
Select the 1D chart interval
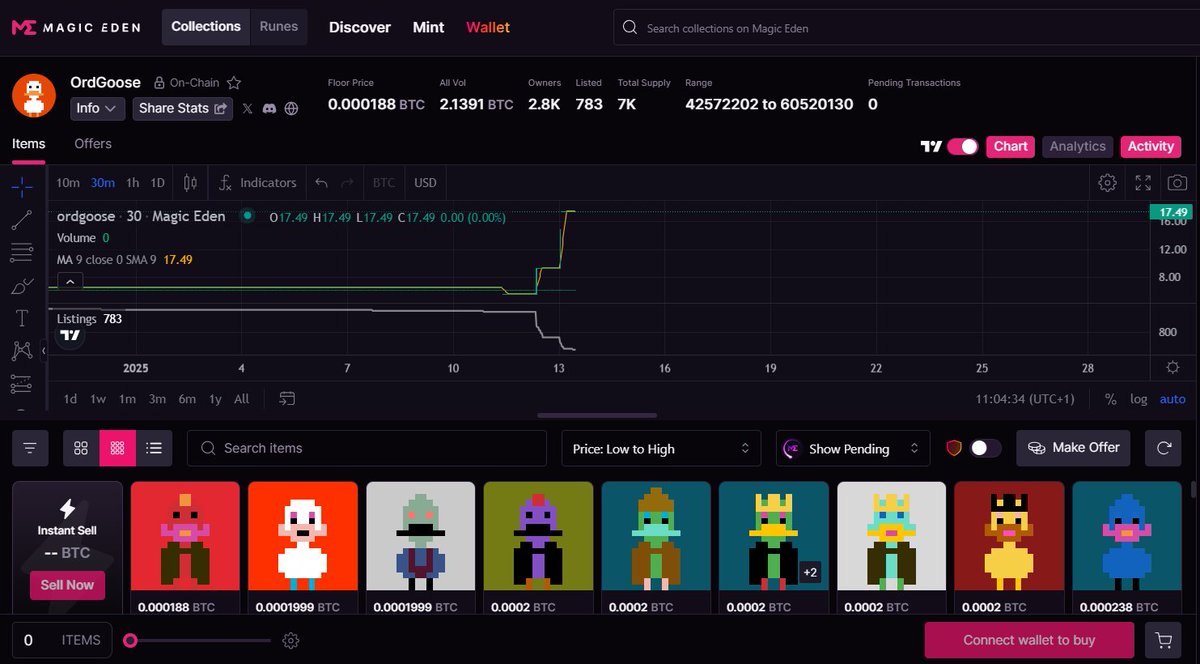[157, 183]
